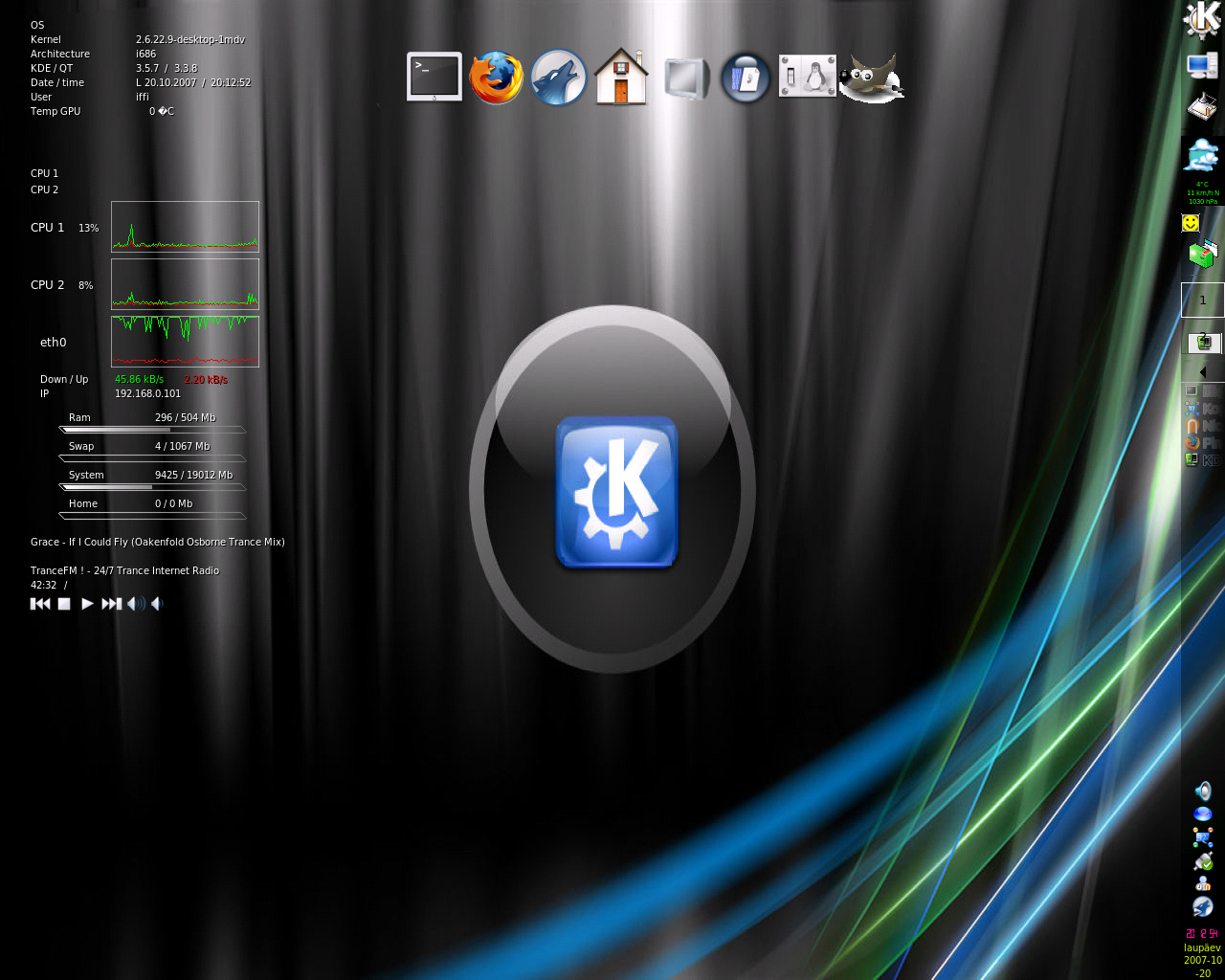Open Amarok wolf icon in dock
The image size is (1225, 980).
coord(558,78)
